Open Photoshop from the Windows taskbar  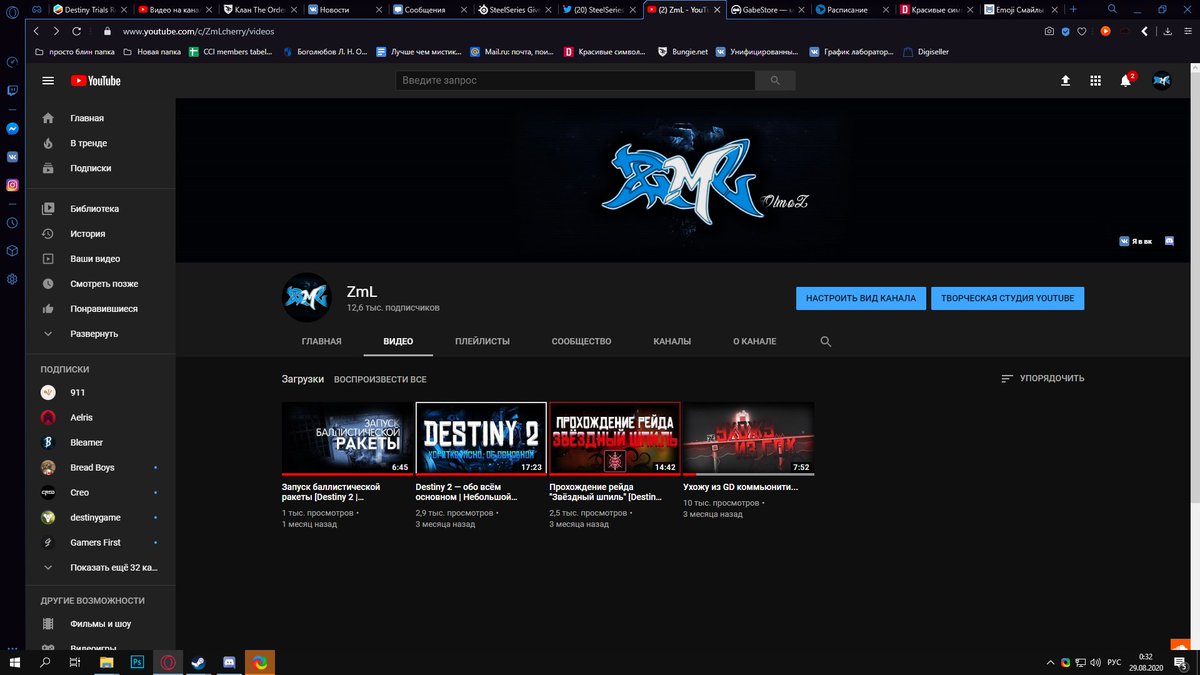click(x=137, y=662)
